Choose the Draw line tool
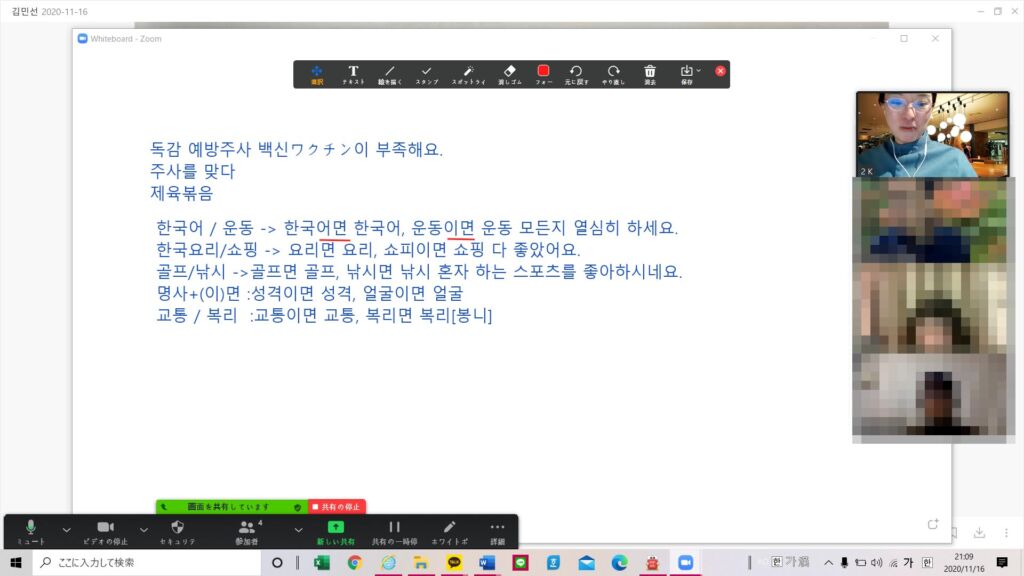 pos(390,74)
